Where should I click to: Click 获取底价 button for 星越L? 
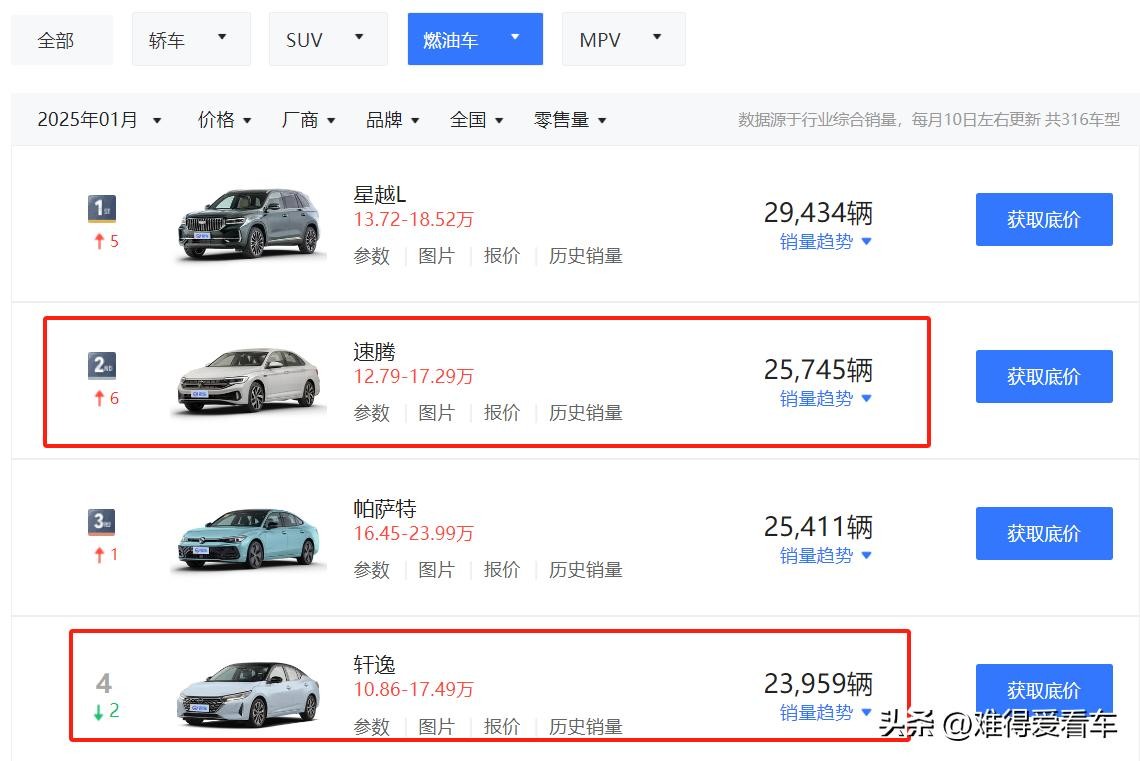pyautogui.click(x=1043, y=220)
